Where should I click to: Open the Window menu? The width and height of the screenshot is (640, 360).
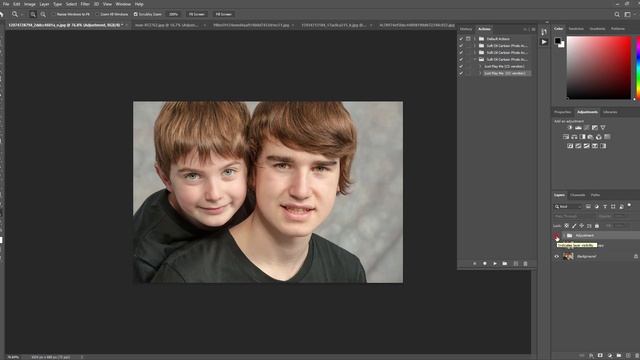[x=123, y=4]
